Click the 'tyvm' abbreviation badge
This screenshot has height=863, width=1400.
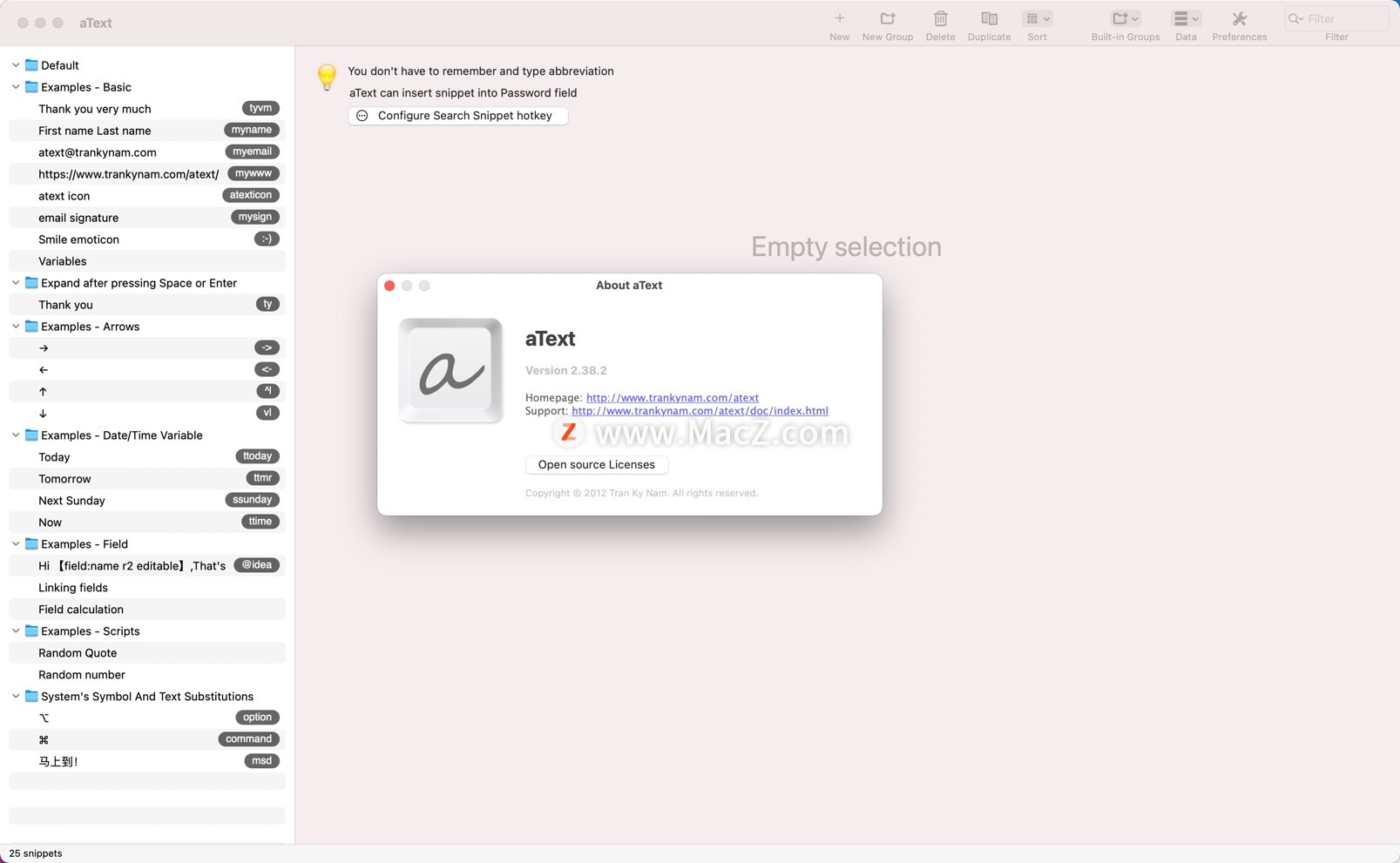(x=260, y=108)
